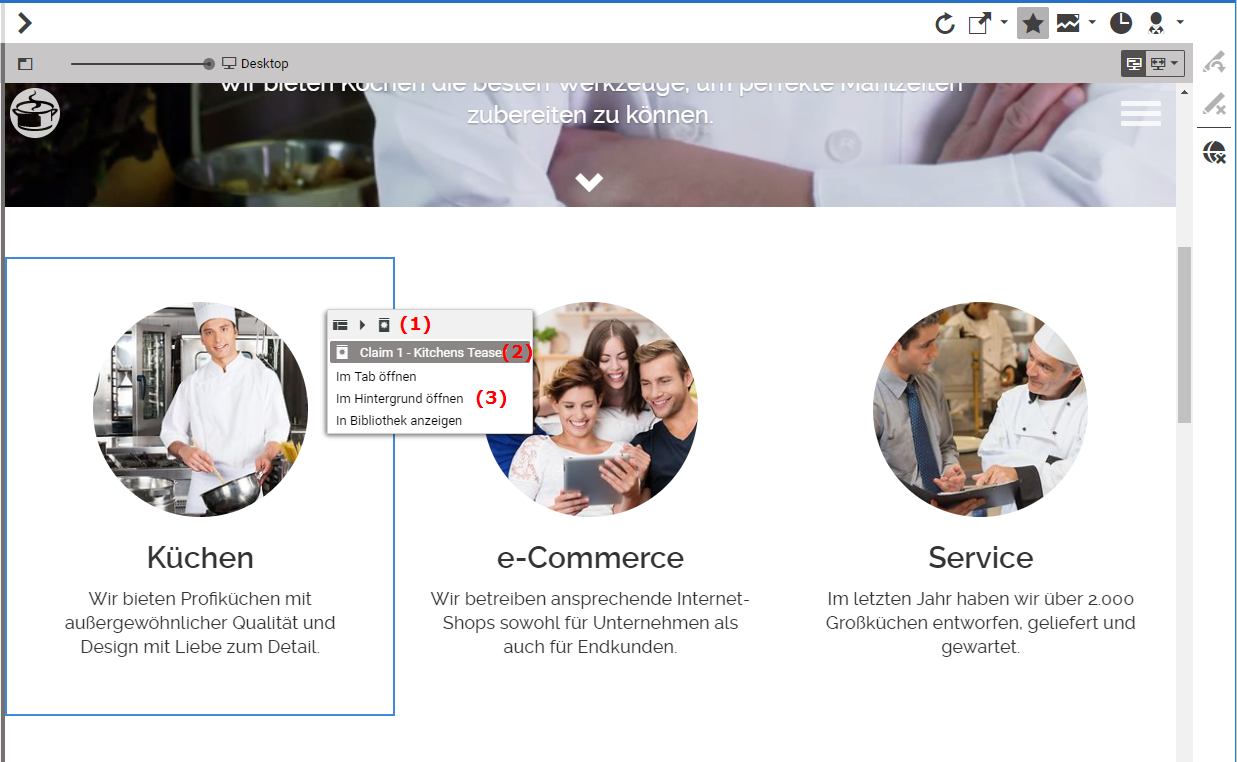Toggle the star bookmark button
This screenshot has width=1237, height=762.
(1033, 23)
